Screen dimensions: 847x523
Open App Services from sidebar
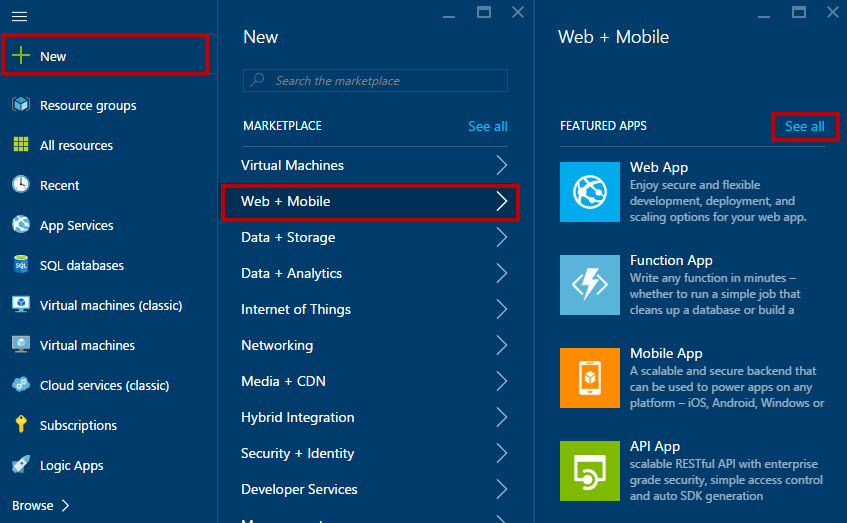pyautogui.click(x=77, y=225)
